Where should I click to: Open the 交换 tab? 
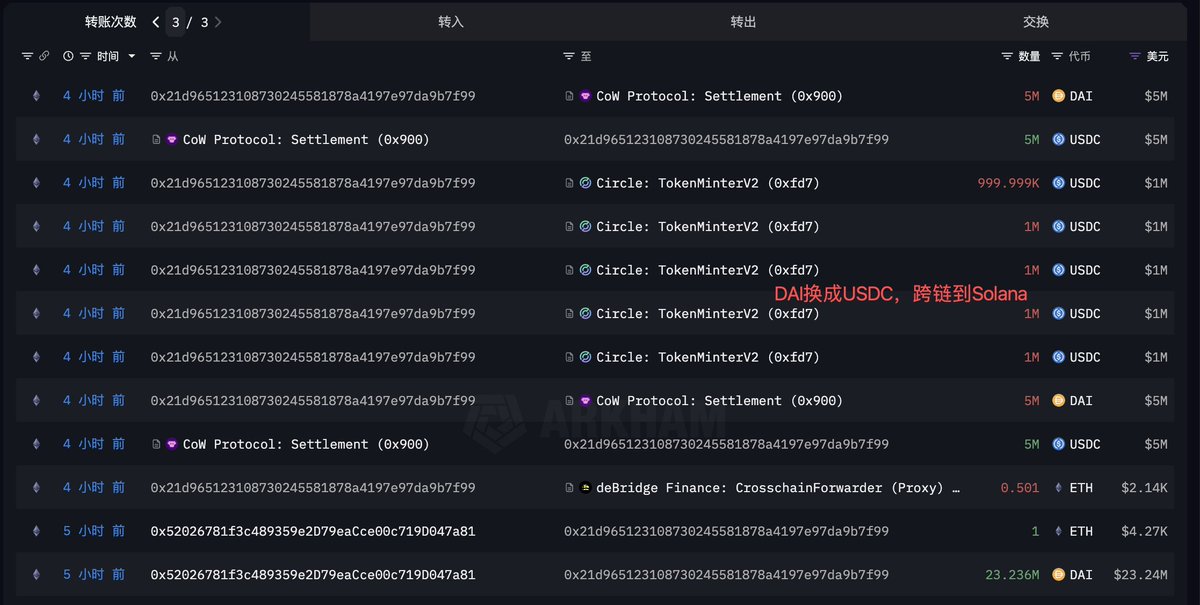[1036, 22]
